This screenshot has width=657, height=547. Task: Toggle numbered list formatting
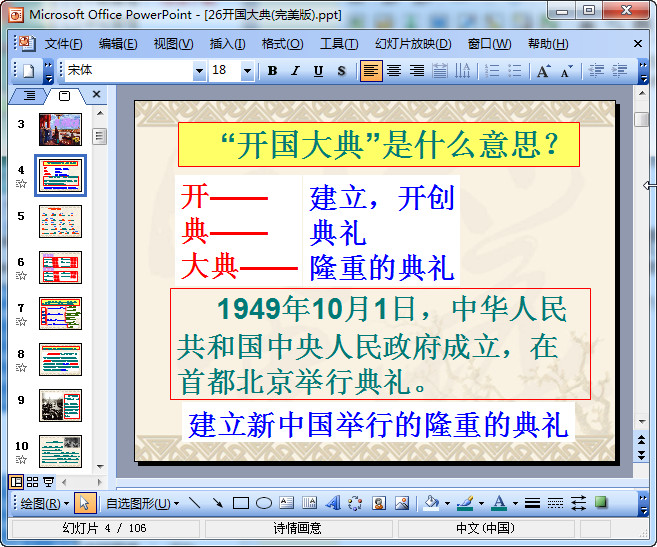pyautogui.click(x=492, y=70)
